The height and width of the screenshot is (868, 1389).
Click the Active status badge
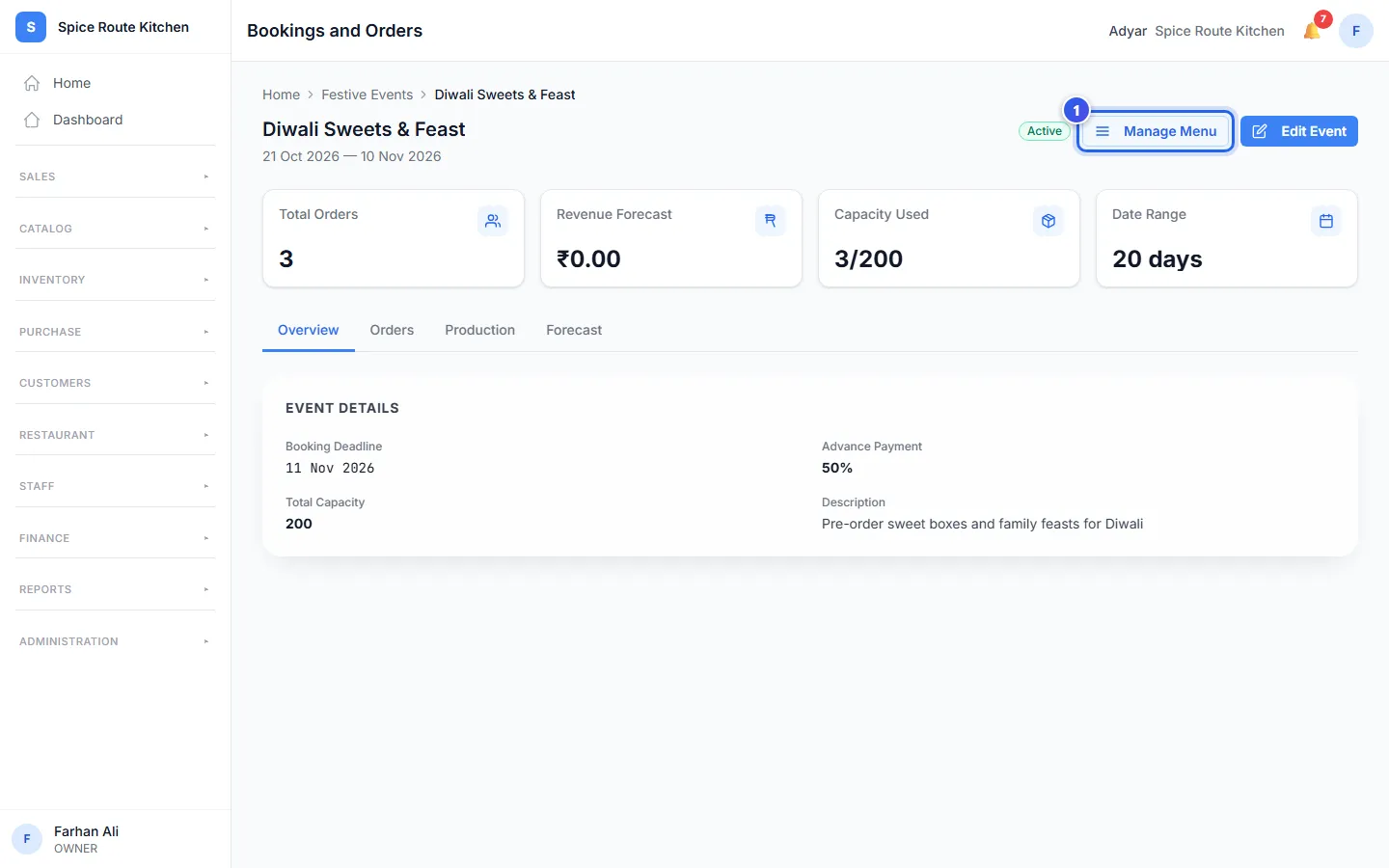coord(1045,131)
